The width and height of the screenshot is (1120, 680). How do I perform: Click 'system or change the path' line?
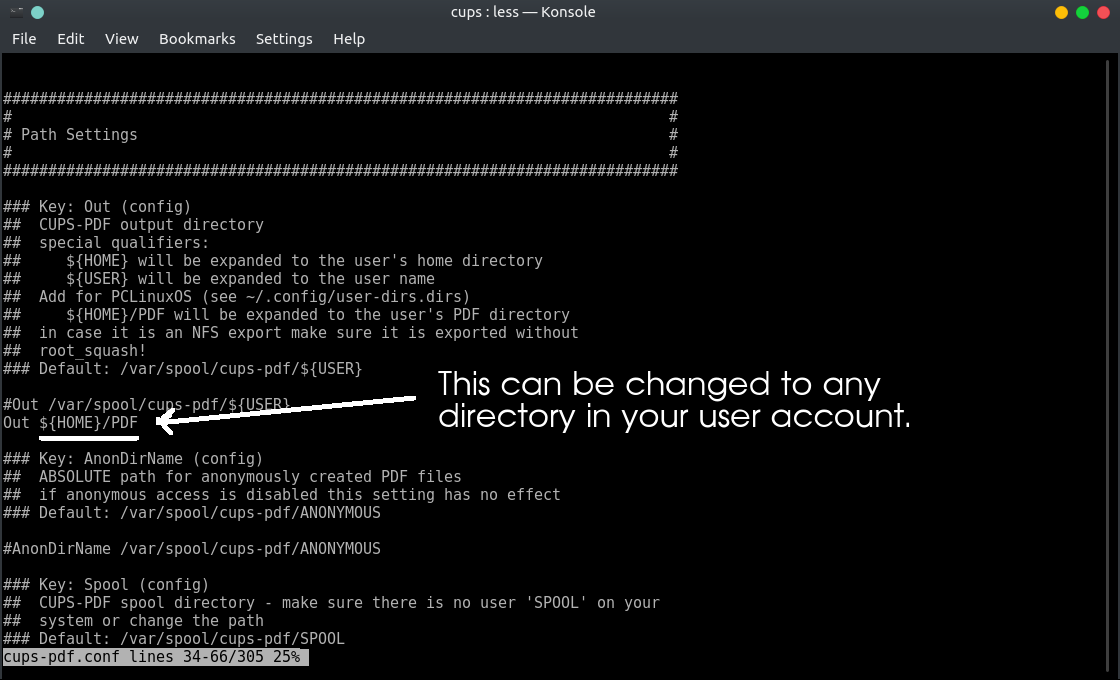(x=134, y=621)
